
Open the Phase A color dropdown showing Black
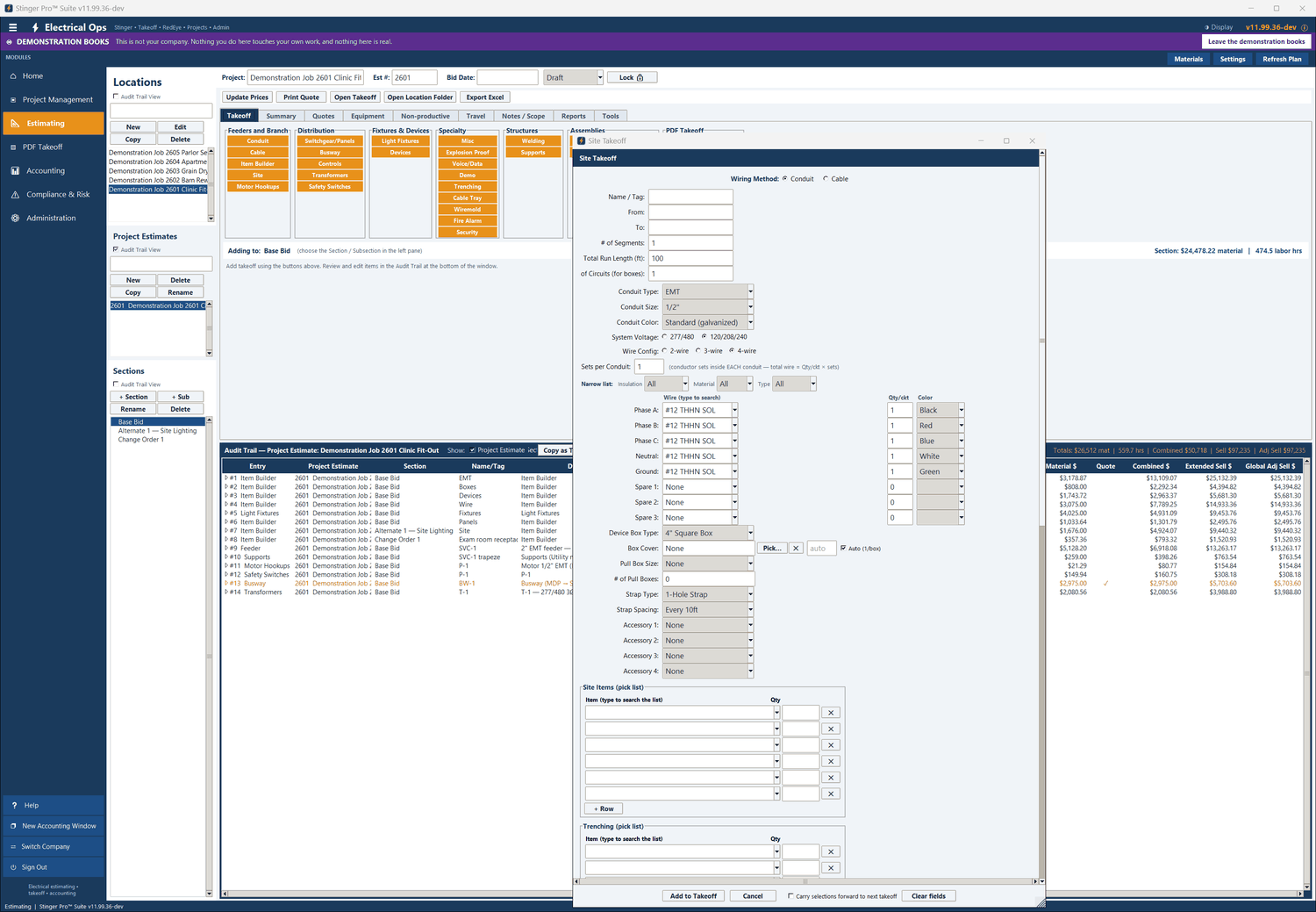[962, 410]
